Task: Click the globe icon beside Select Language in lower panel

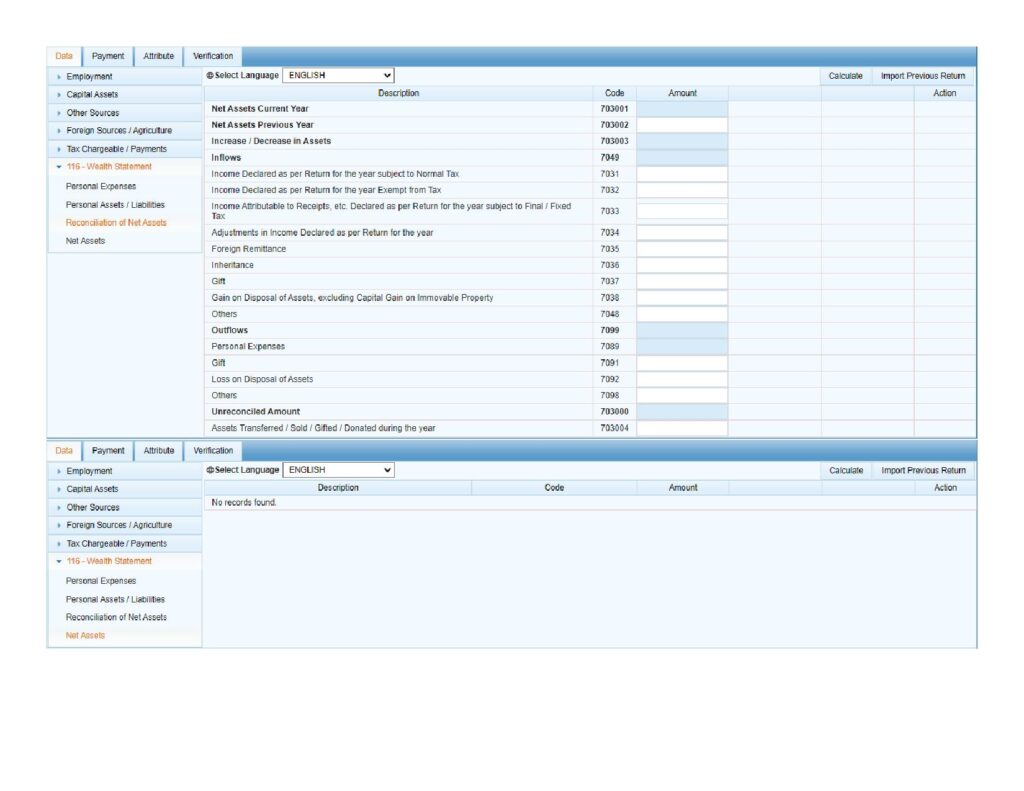Action: pos(209,470)
